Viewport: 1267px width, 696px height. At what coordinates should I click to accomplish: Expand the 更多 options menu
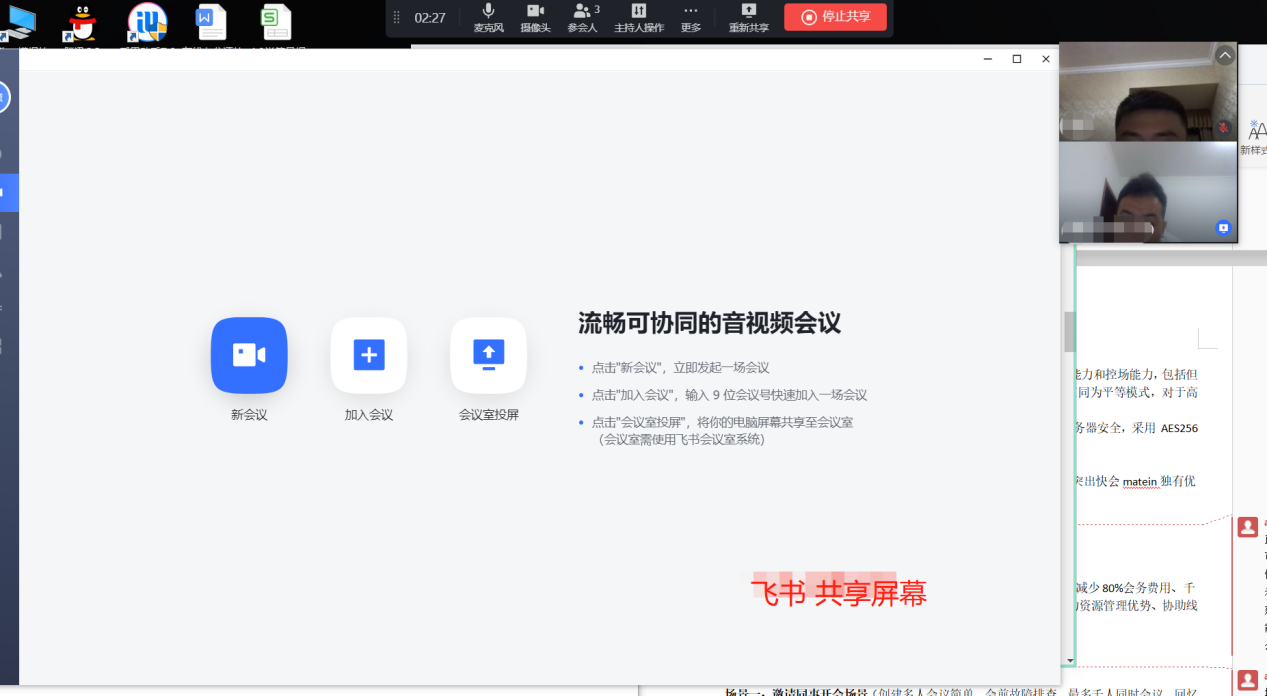pyautogui.click(x=691, y=18)
